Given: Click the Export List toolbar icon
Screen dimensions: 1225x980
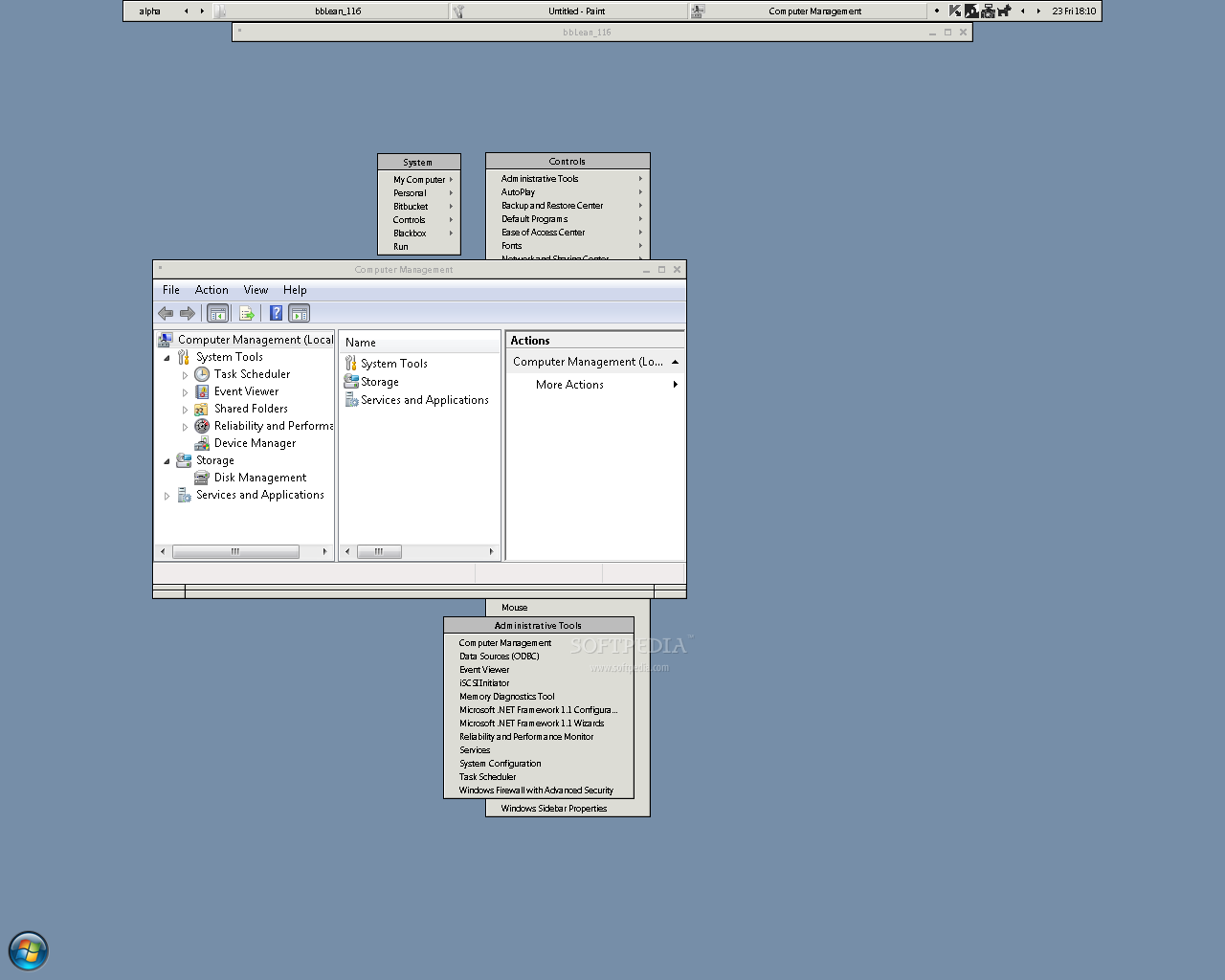Looking at the screenshot, I should [x=247, y=313].
